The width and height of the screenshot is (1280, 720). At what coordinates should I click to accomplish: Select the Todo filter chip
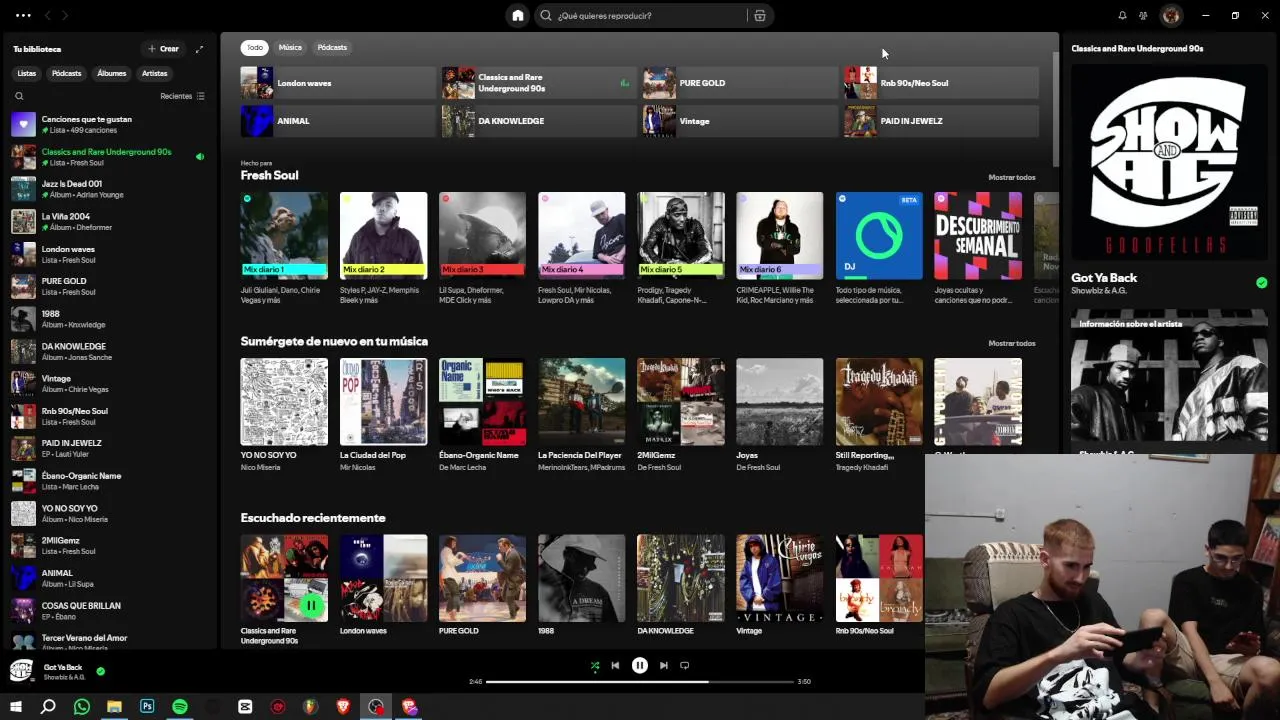point(255,47)
